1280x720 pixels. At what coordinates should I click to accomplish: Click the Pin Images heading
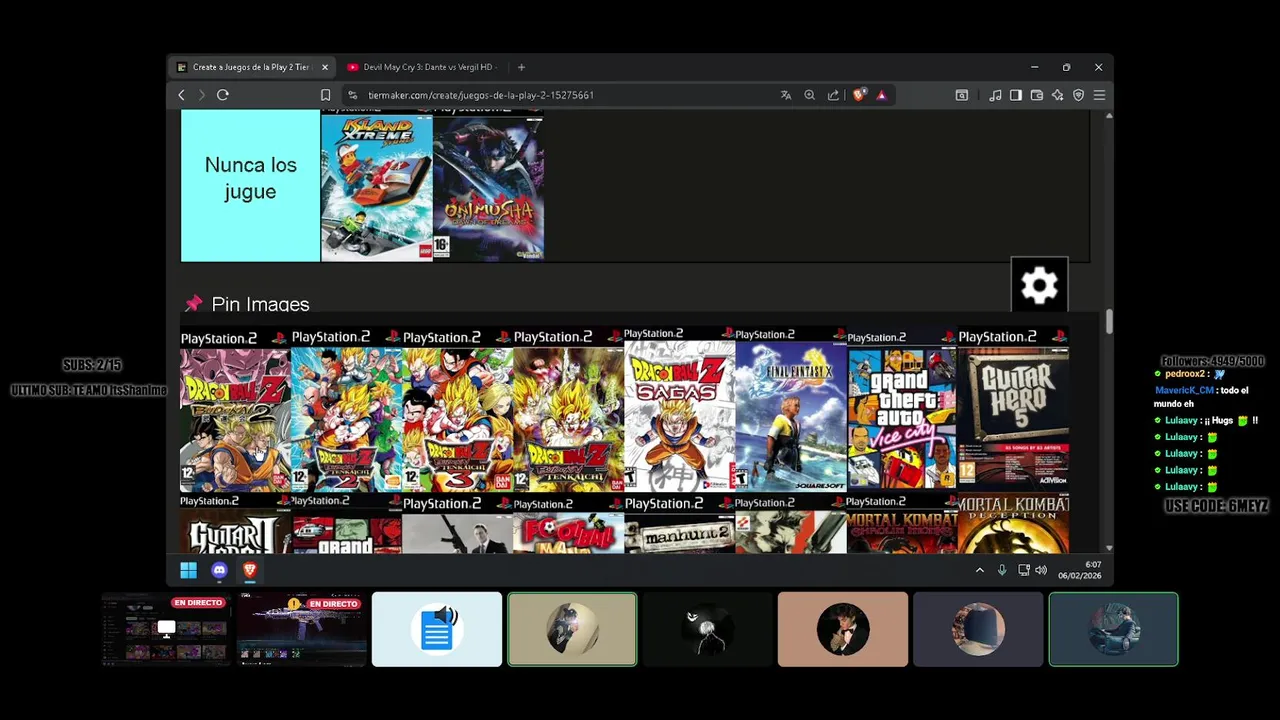pos(260,304)
